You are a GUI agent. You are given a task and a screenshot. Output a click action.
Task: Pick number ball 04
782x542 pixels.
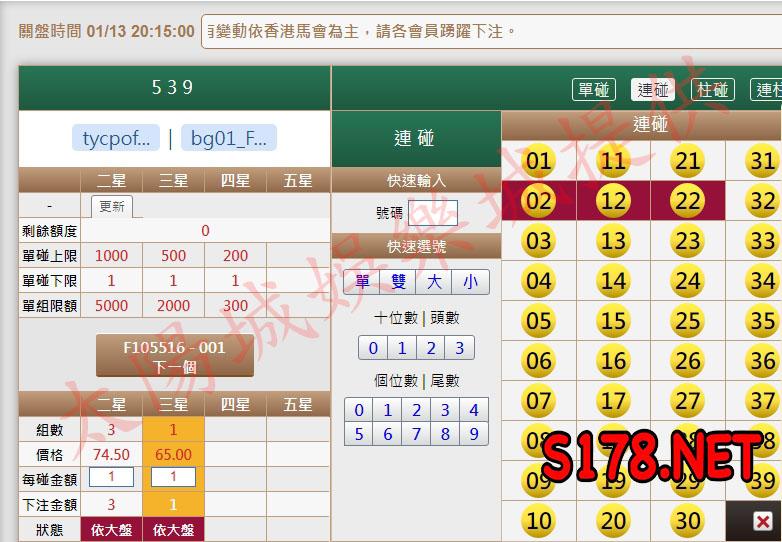click(x=538, y=281)
